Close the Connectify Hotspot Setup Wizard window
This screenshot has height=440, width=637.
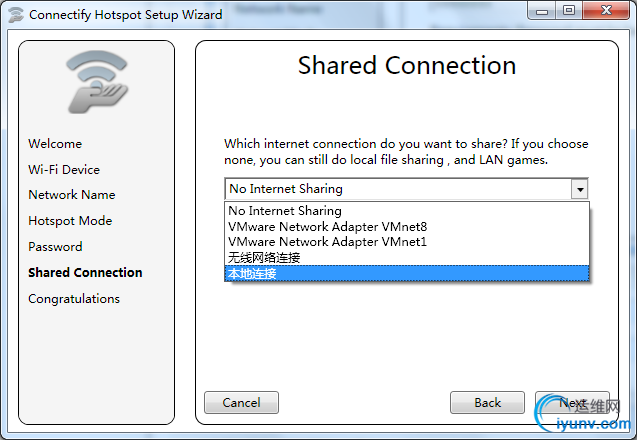pos(606,10)
